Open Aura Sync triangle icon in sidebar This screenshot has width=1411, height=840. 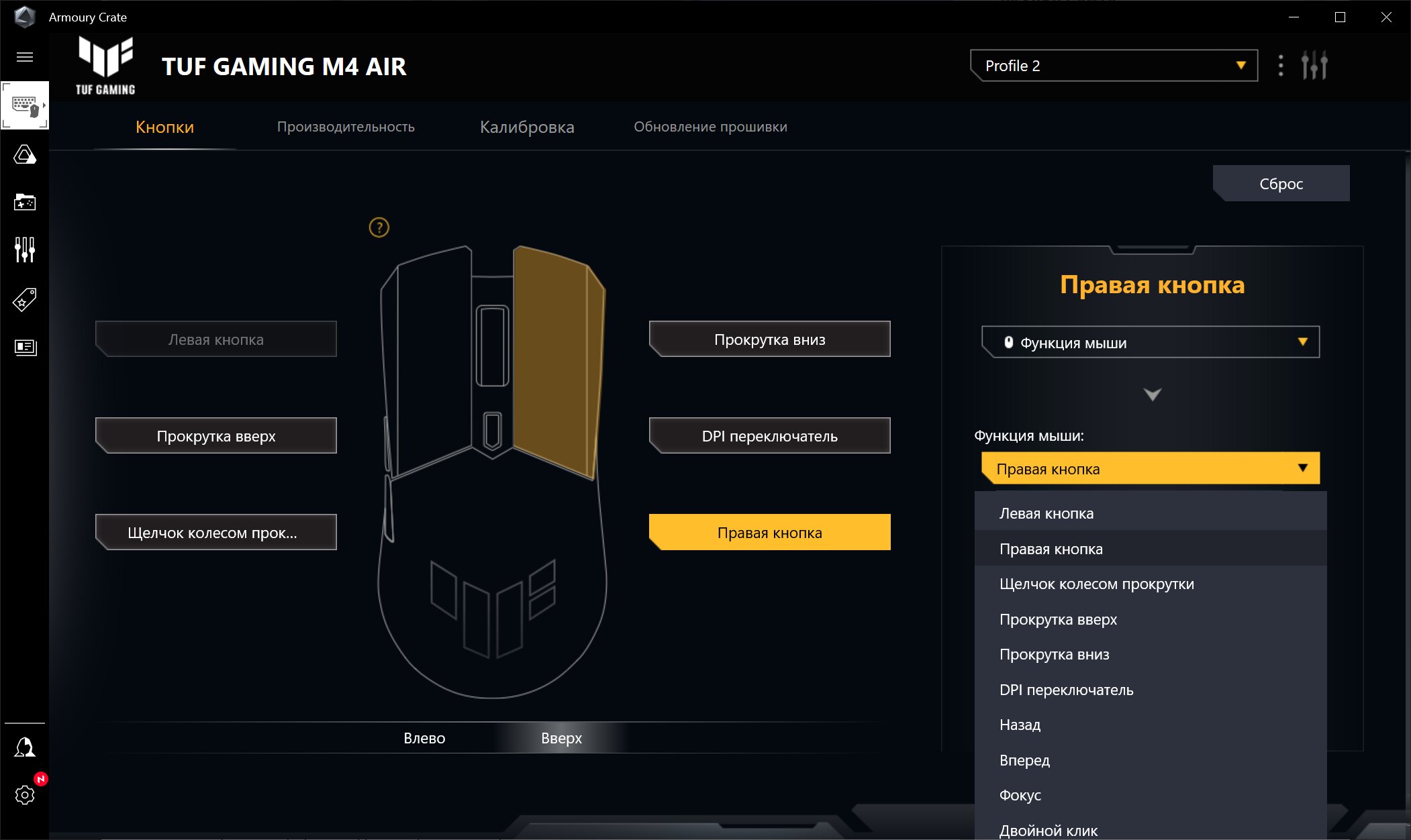click(25, 156)
